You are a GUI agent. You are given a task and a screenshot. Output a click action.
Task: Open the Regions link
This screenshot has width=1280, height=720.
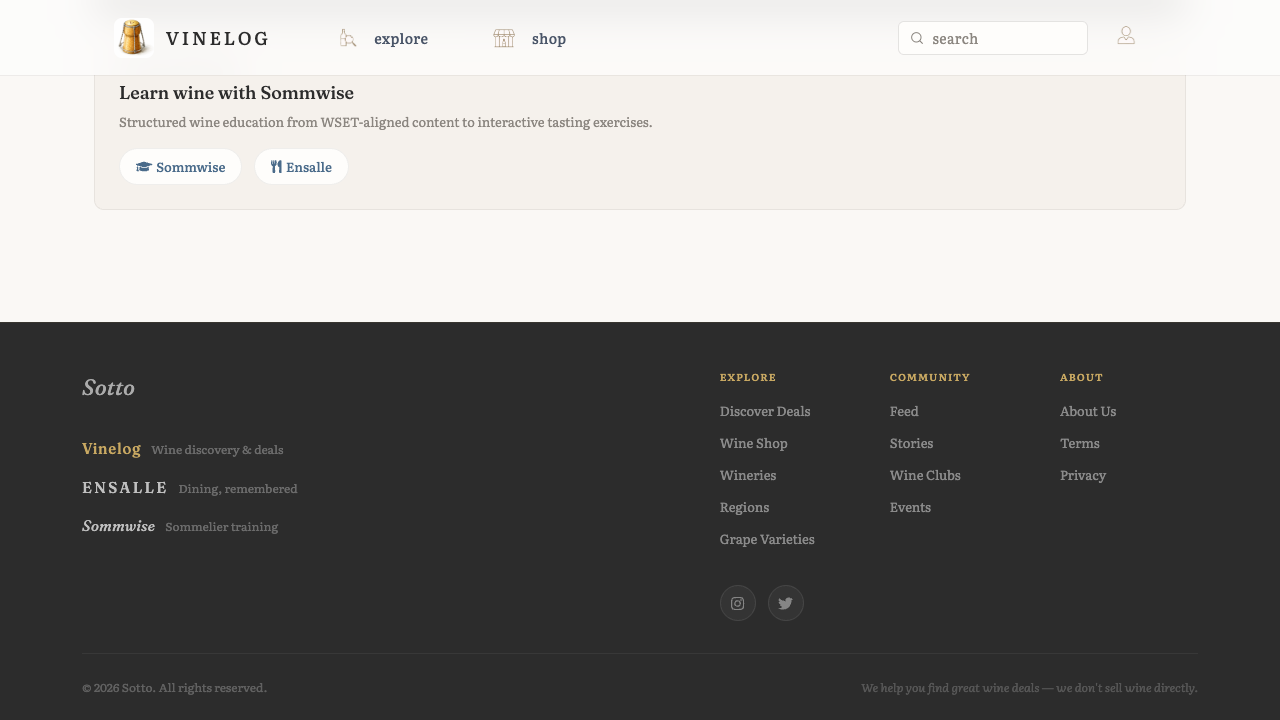coord(745,507)
